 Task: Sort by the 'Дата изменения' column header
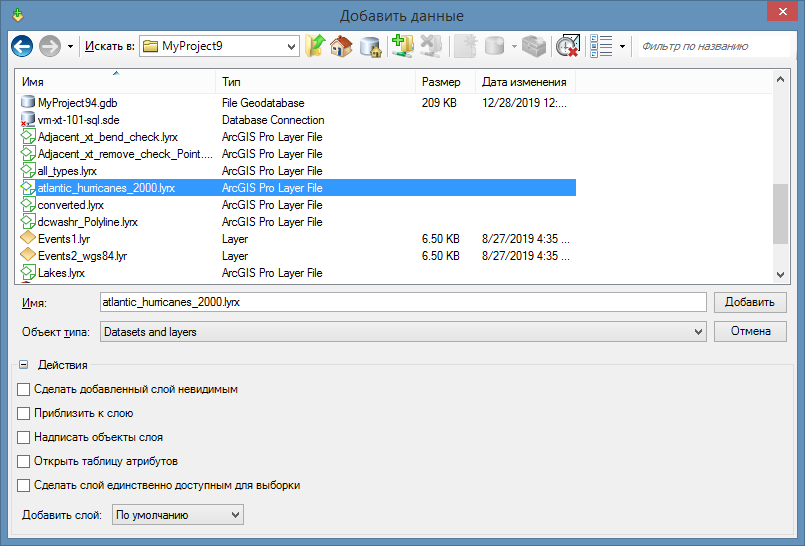[x=525, y=82]
